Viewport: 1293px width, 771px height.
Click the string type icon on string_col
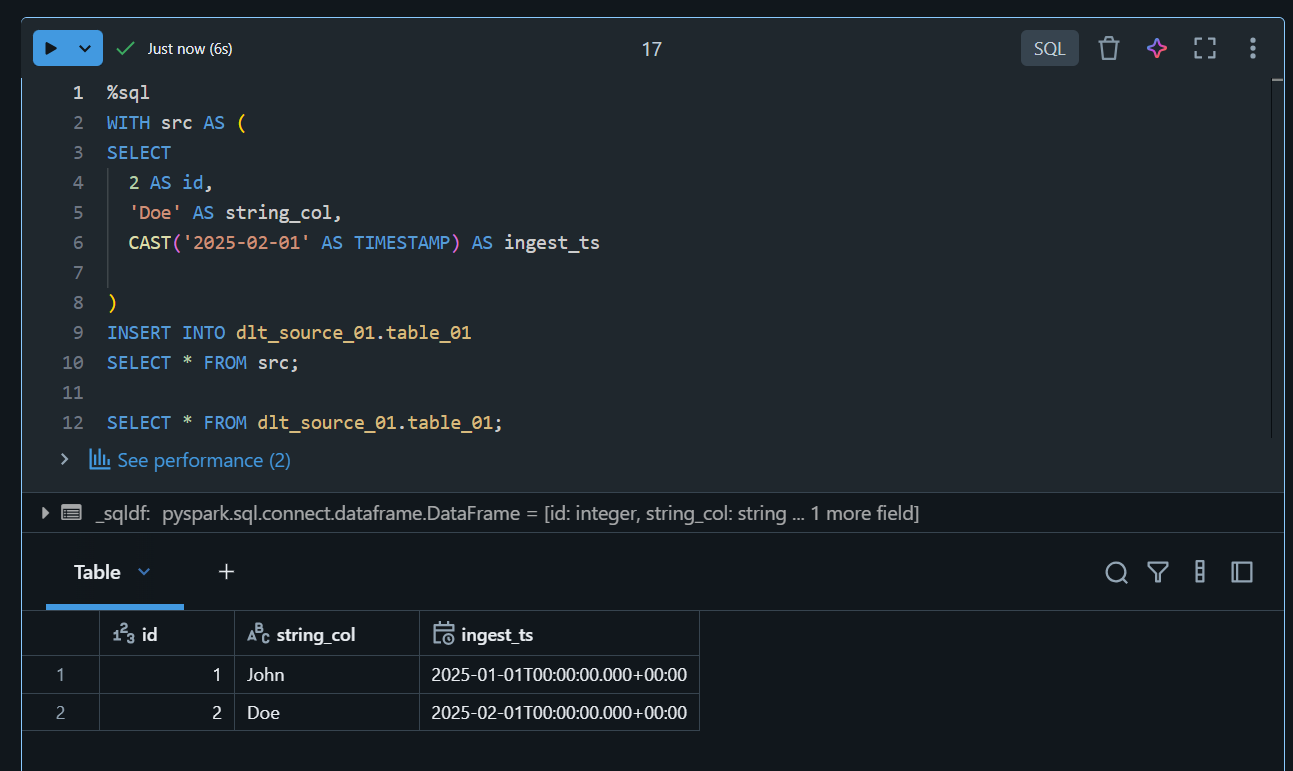pyautogui.click(x=256, y=632)
